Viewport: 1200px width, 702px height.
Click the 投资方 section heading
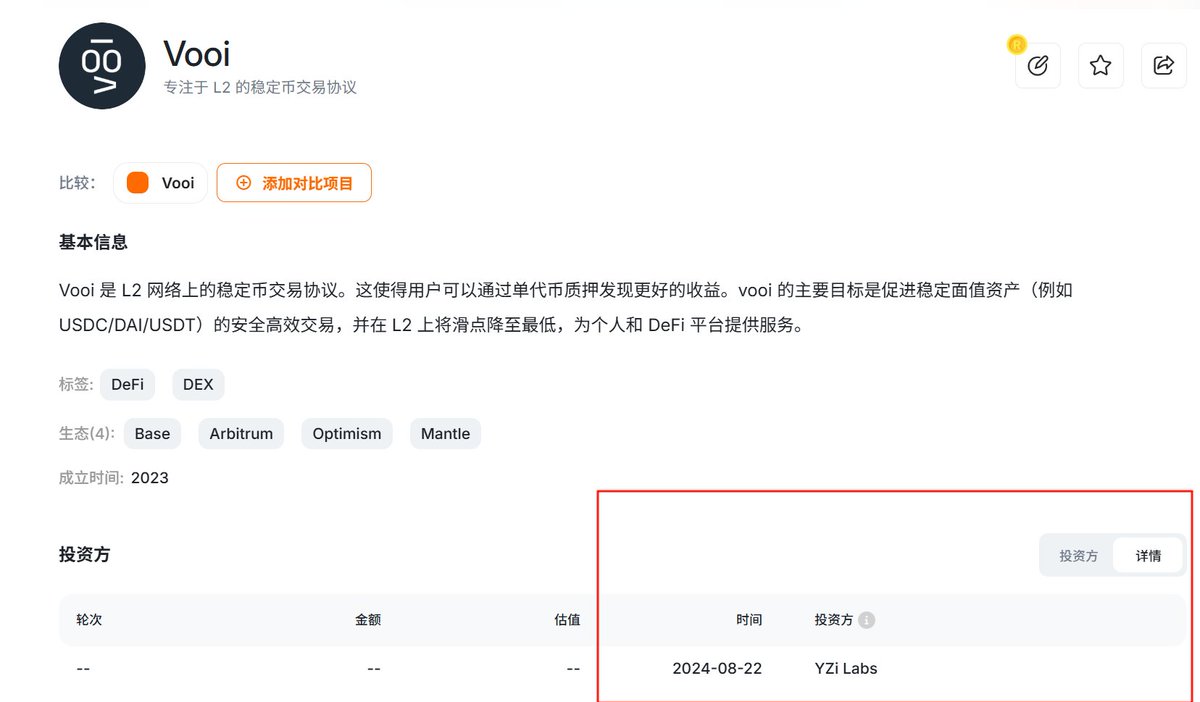point(85,554)
